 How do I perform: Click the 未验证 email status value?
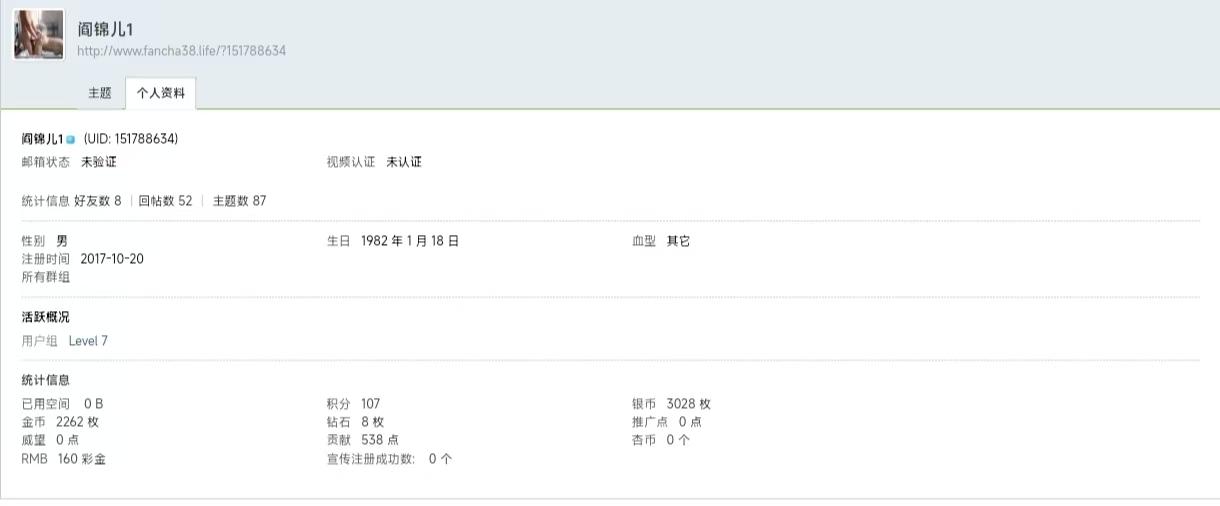(99, 162)
